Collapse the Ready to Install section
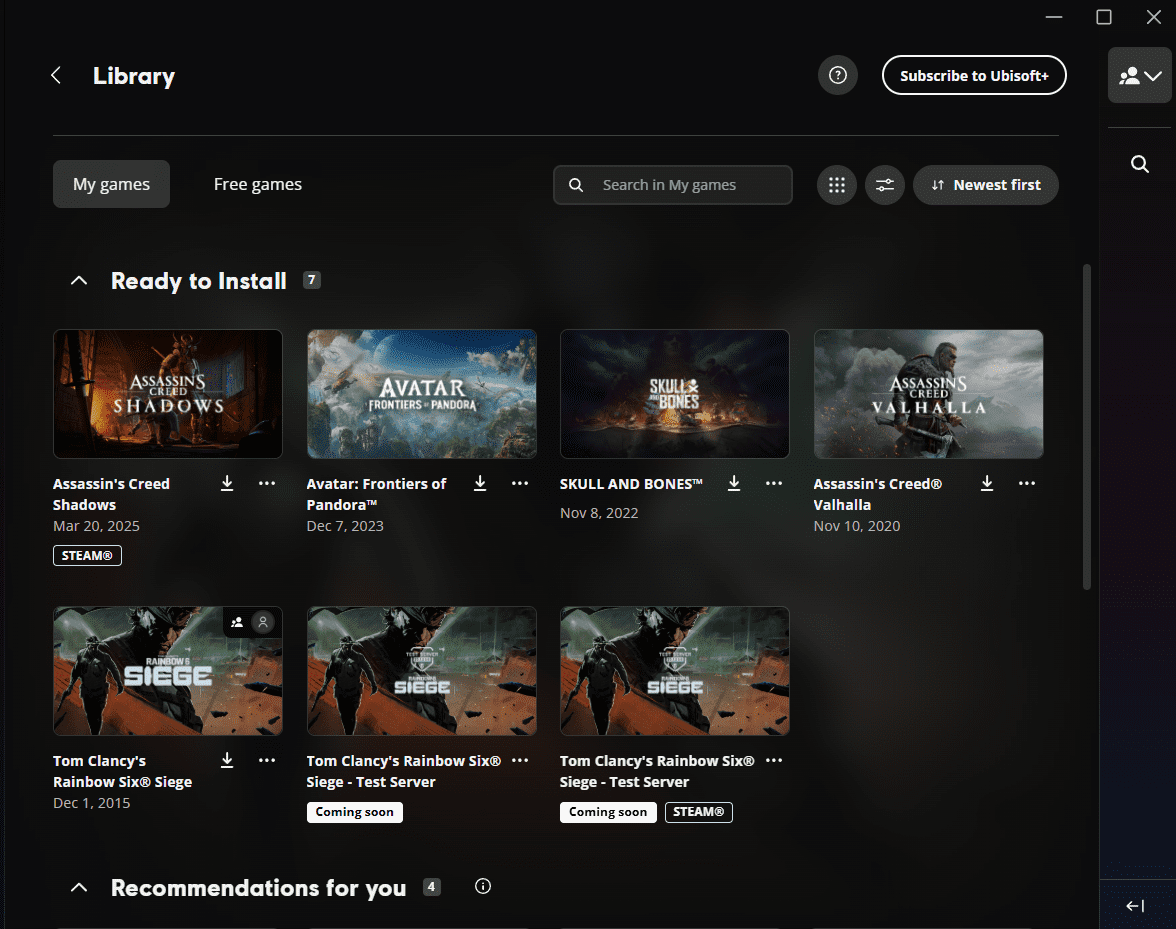Viewport: 1176px width, 929px height. (79, 280)
